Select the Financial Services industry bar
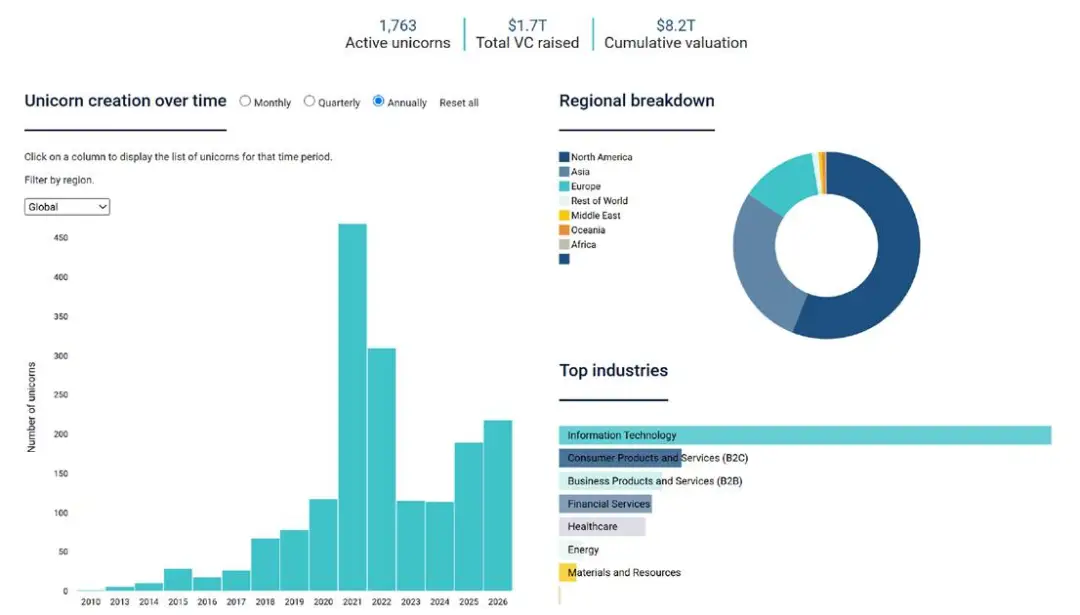 coord(605,504)
